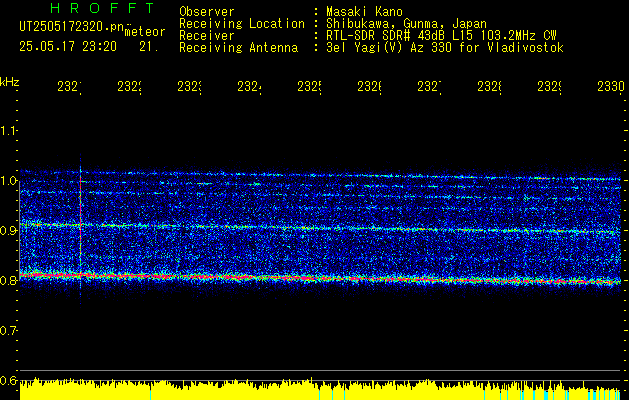Click the 2330 time axis label
The image size is (629, 400).
[611, 86]
